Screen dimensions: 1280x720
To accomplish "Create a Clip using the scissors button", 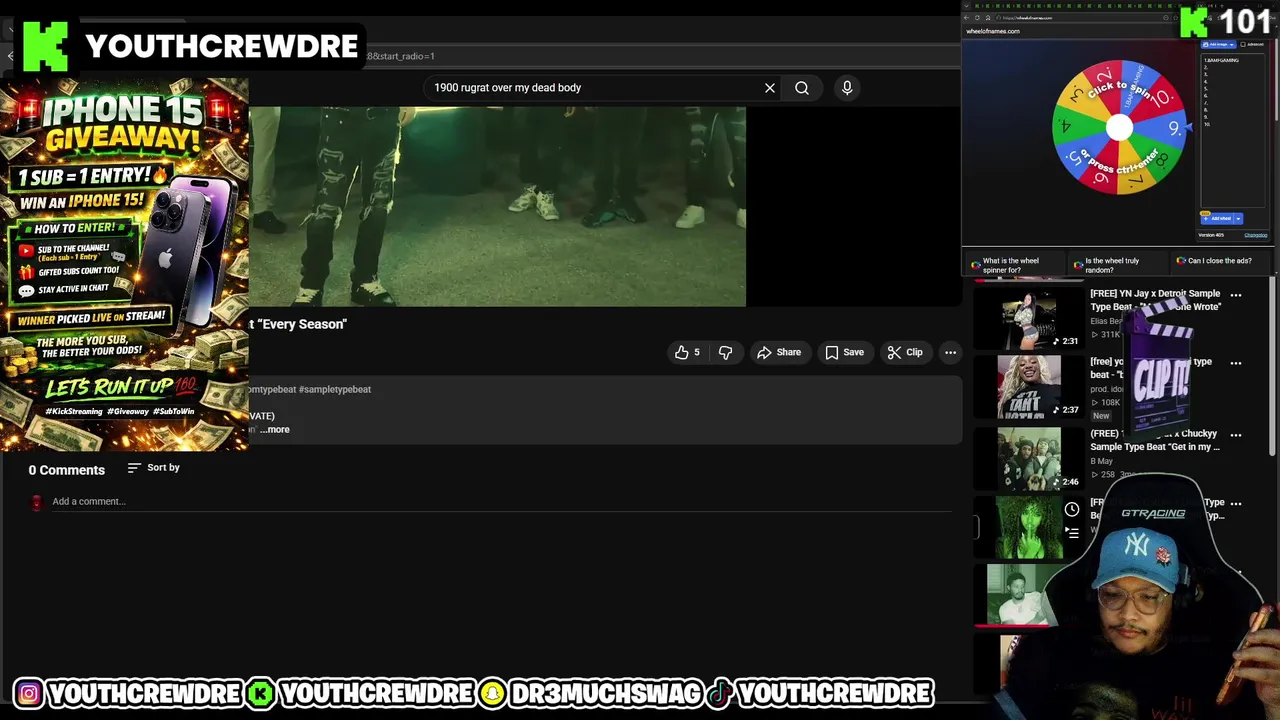I will (905, 352).
